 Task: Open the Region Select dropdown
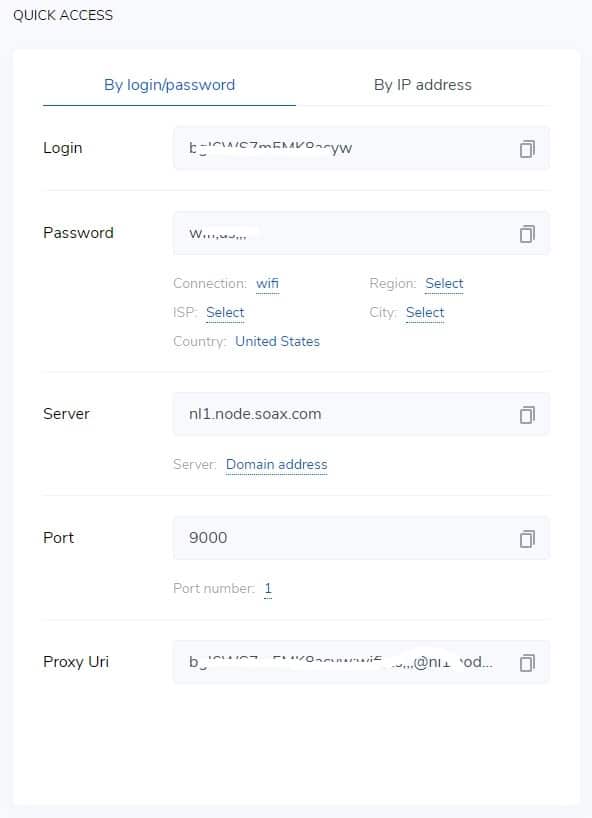tap(444, 284)
